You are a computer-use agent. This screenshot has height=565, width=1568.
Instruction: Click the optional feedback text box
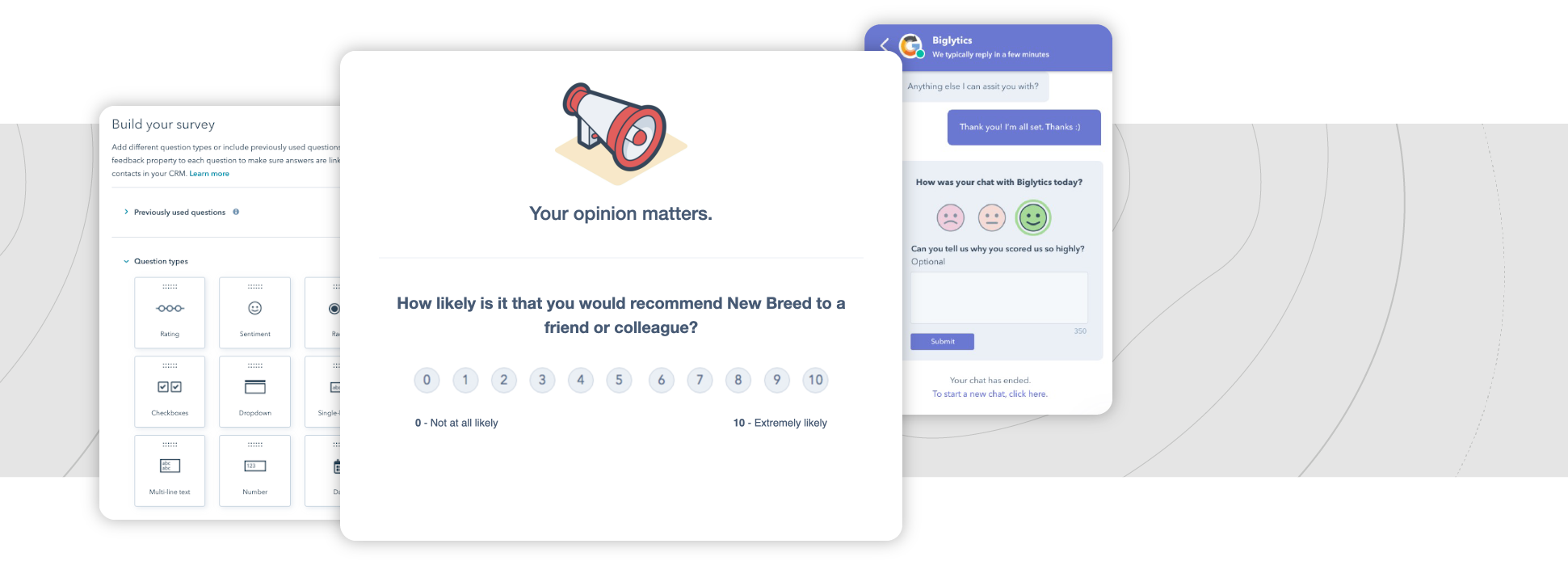[x=998, y=297]
